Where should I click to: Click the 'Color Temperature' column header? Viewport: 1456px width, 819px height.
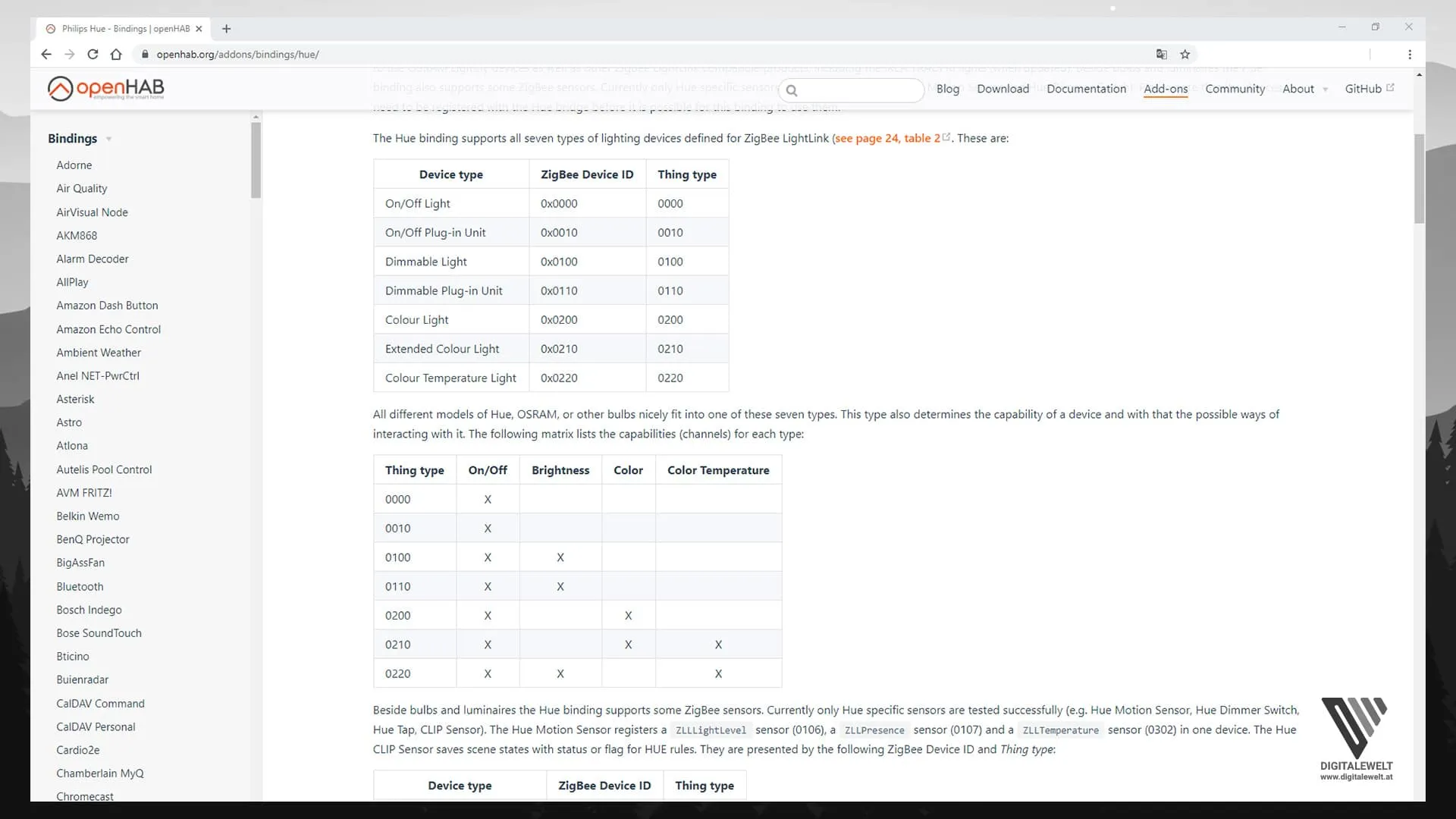(718, 470)
